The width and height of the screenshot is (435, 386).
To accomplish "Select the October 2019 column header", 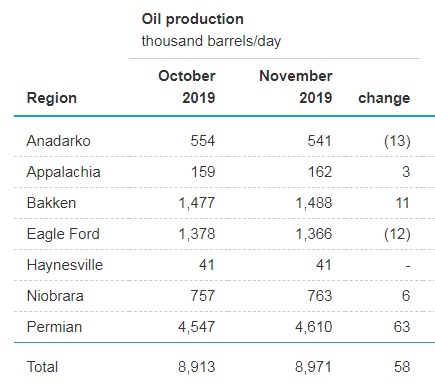I will point(187,87).
